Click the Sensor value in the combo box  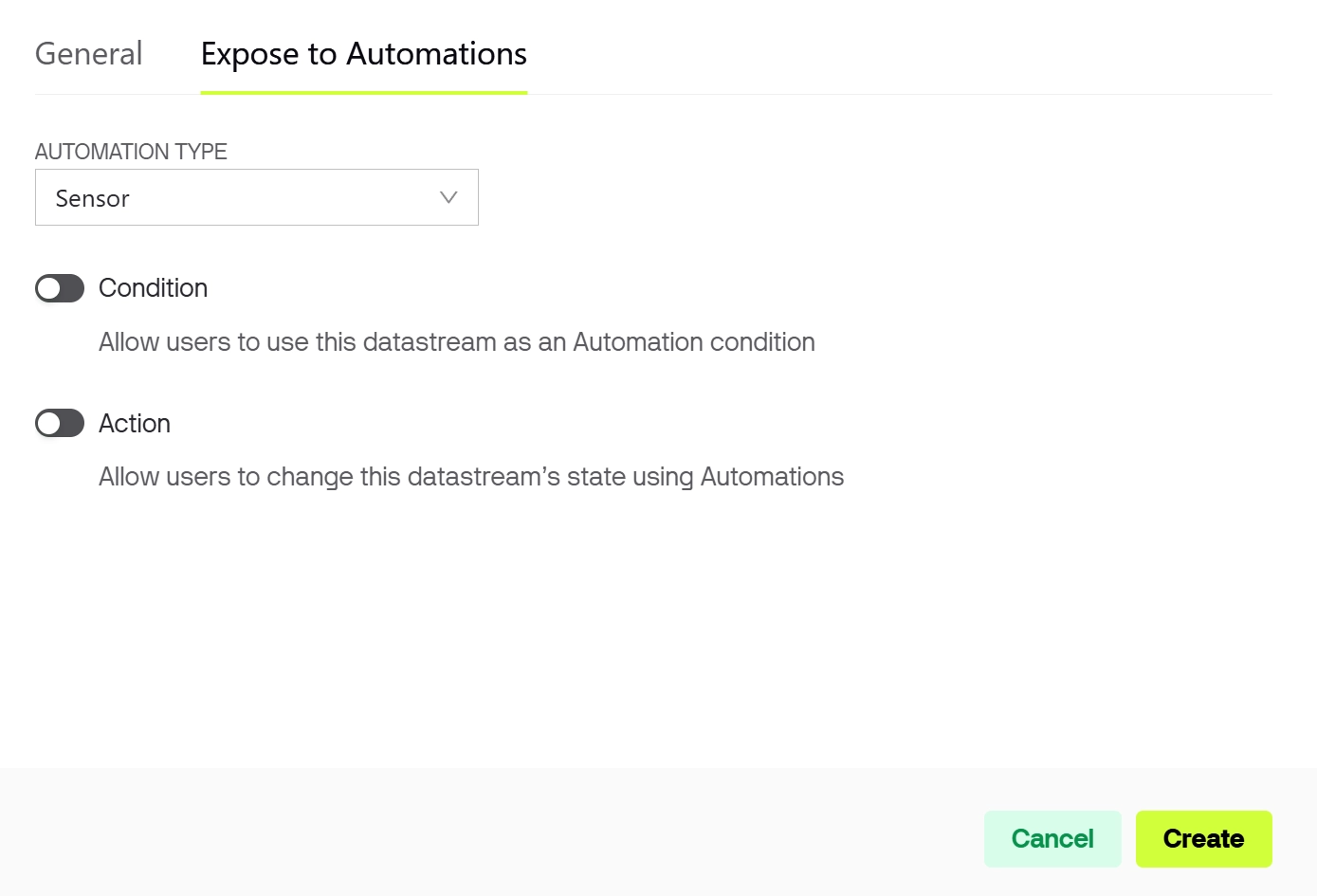tap(93, 198)
